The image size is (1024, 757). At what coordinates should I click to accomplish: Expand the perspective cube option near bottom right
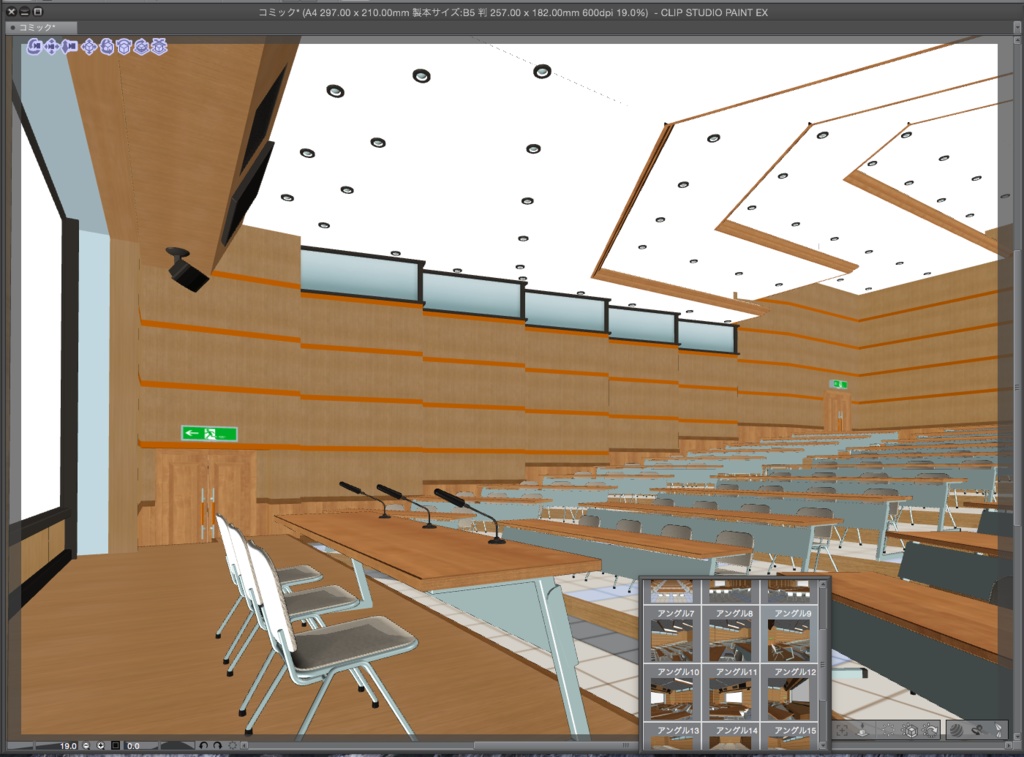point(910,729)
